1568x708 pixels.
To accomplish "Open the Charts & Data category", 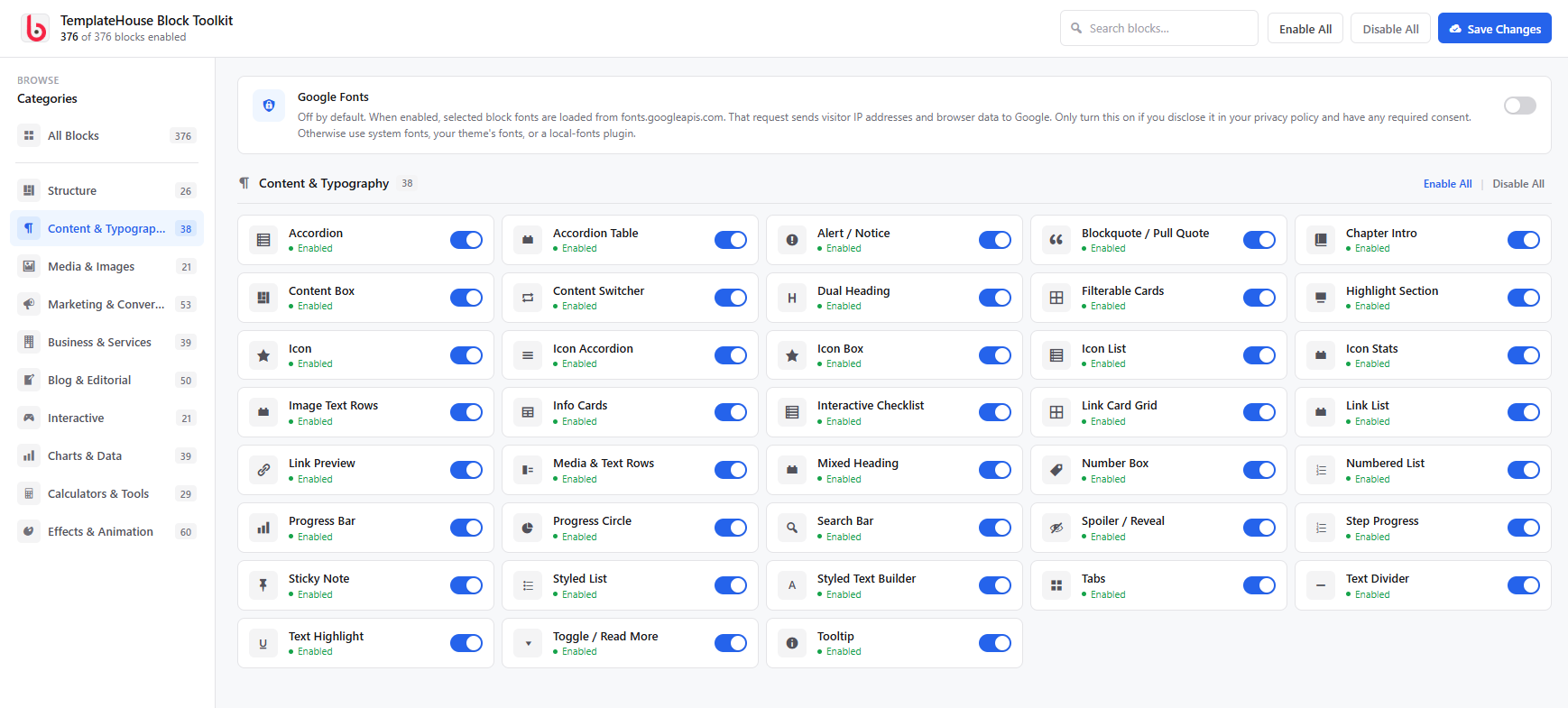I will [106, 455].
